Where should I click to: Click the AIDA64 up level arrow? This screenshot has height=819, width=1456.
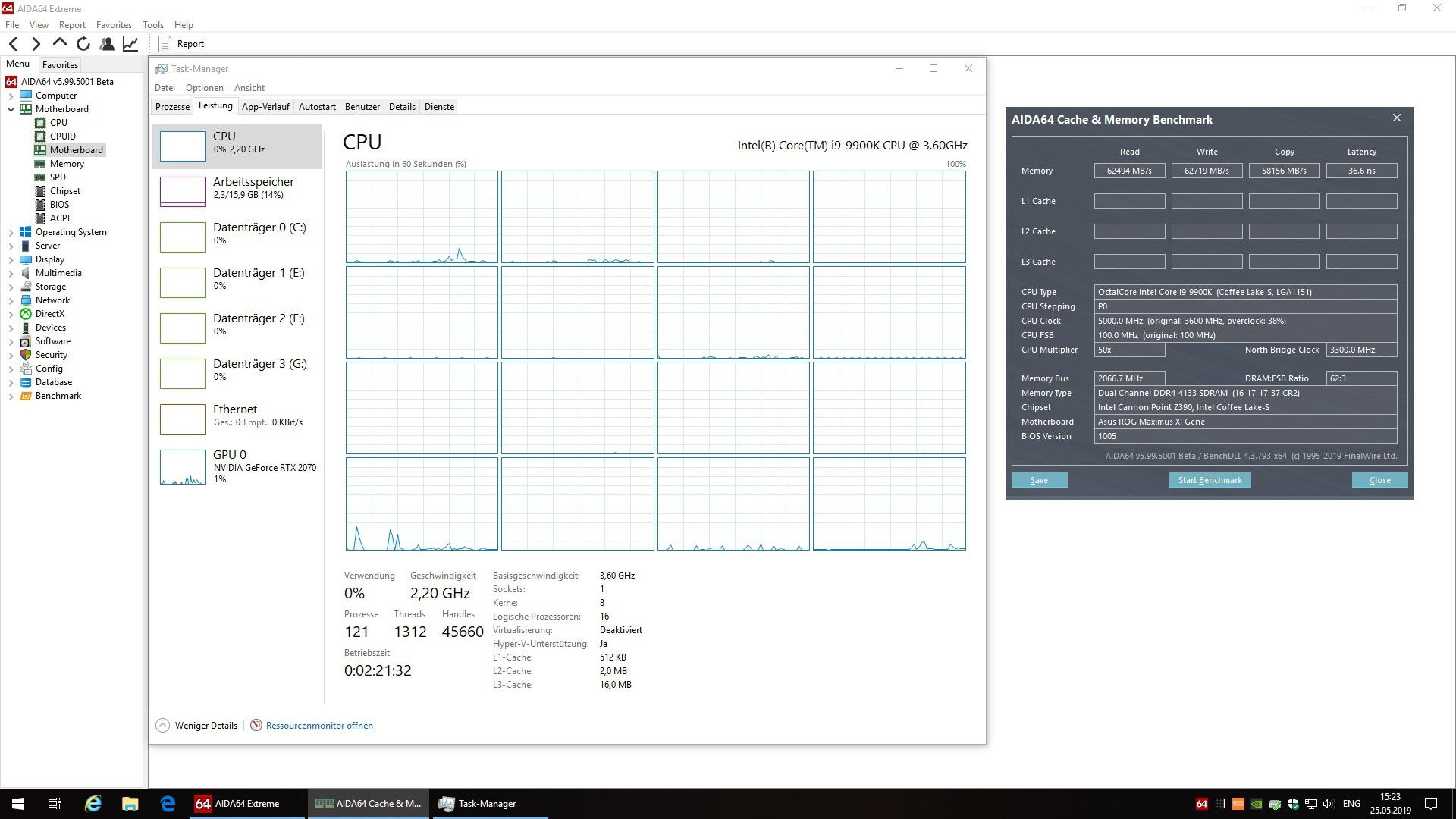pos(59,43)
